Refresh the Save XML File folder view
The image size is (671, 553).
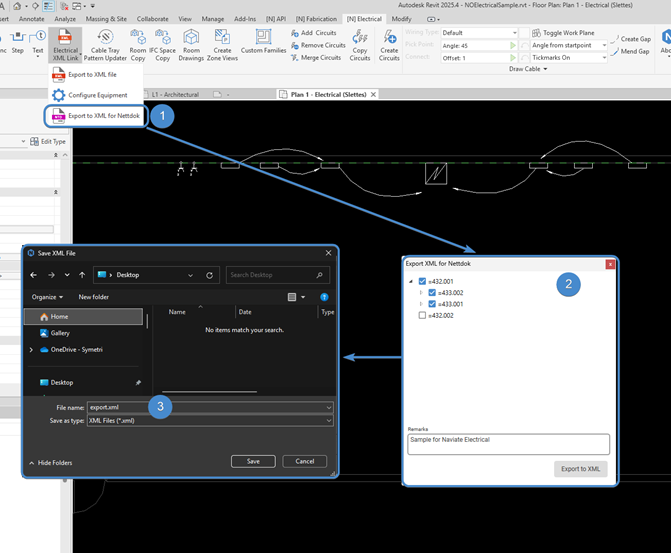(210, 275)
